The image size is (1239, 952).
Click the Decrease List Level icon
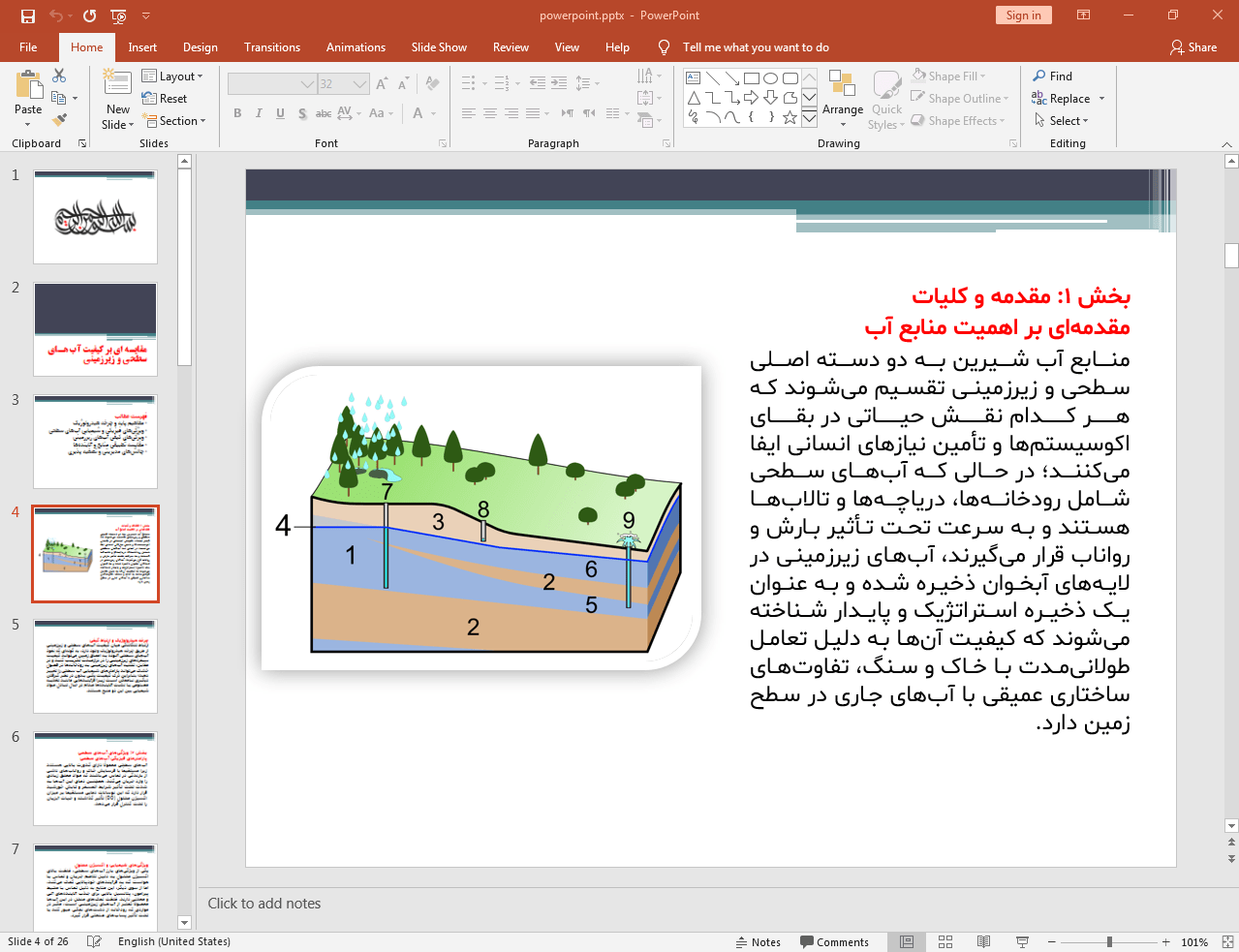(538, 83)
